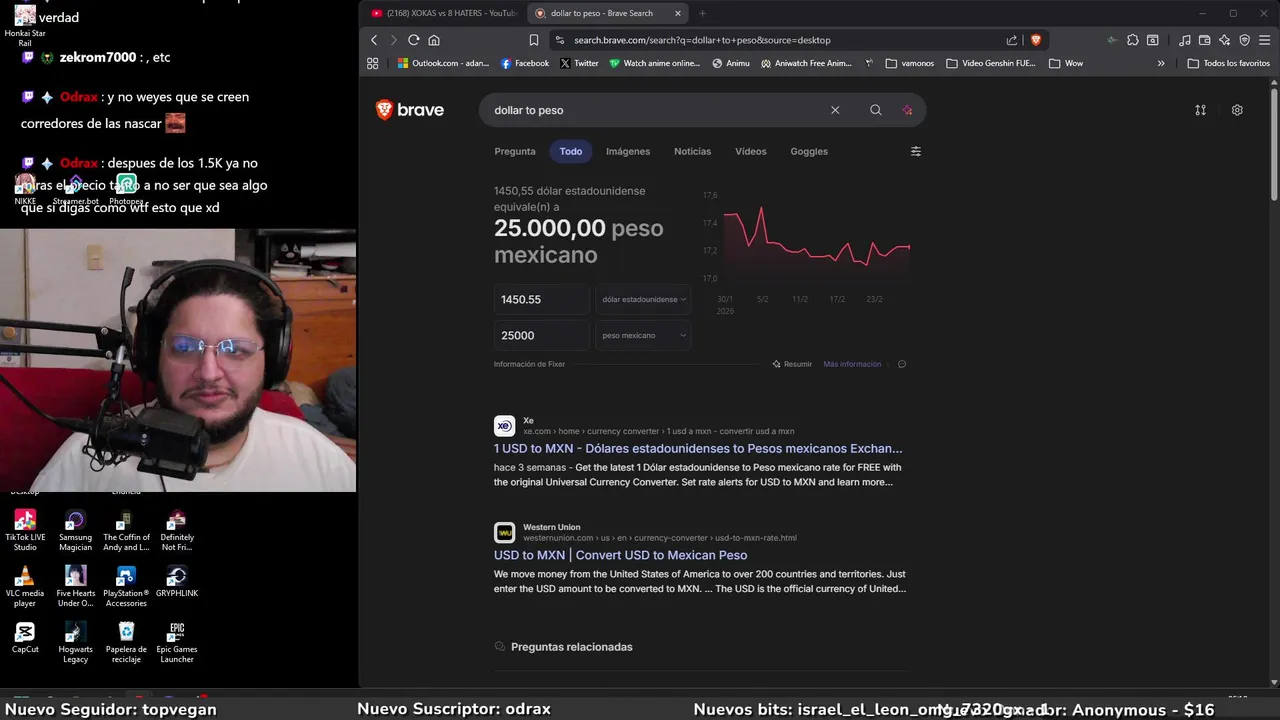Open the browser hamburger main menu

1265,40
